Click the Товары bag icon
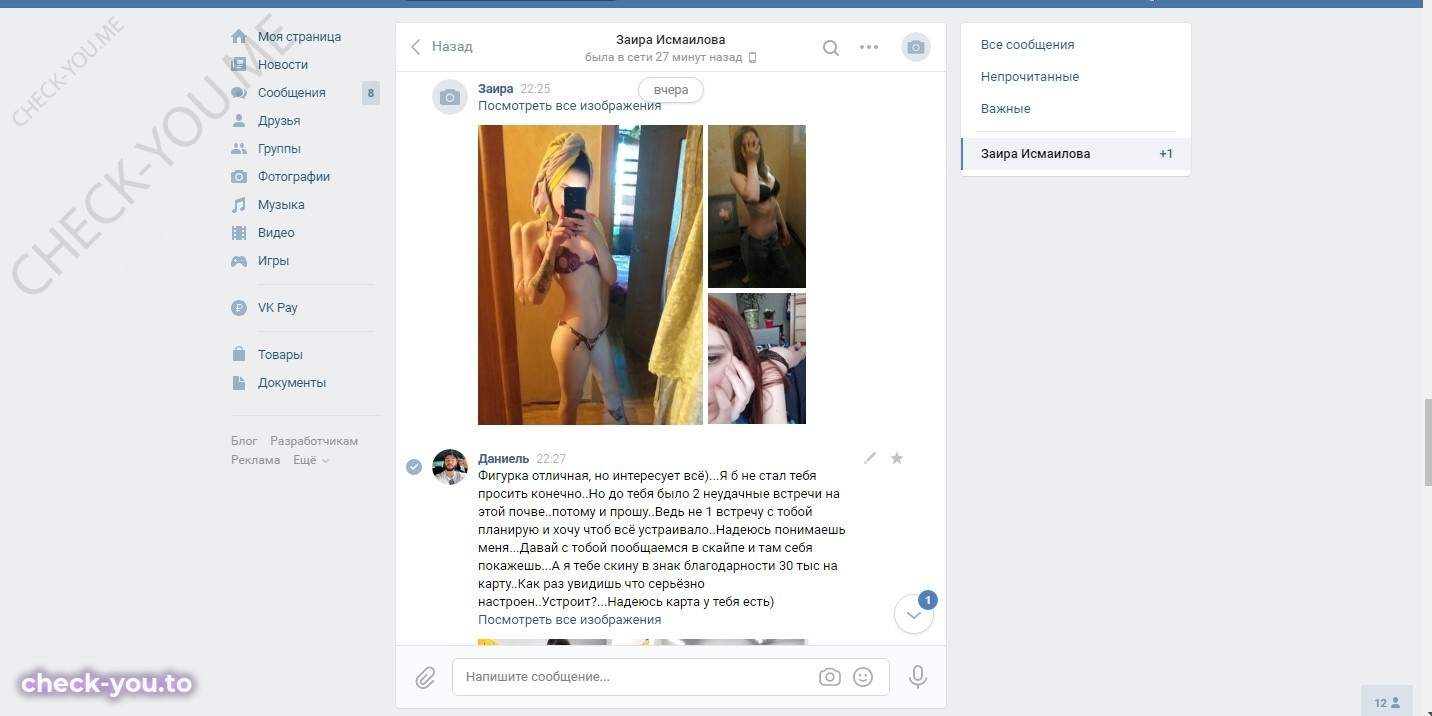Image resolution: width=1432 pixels, height=716 pixels. [239, 355]
